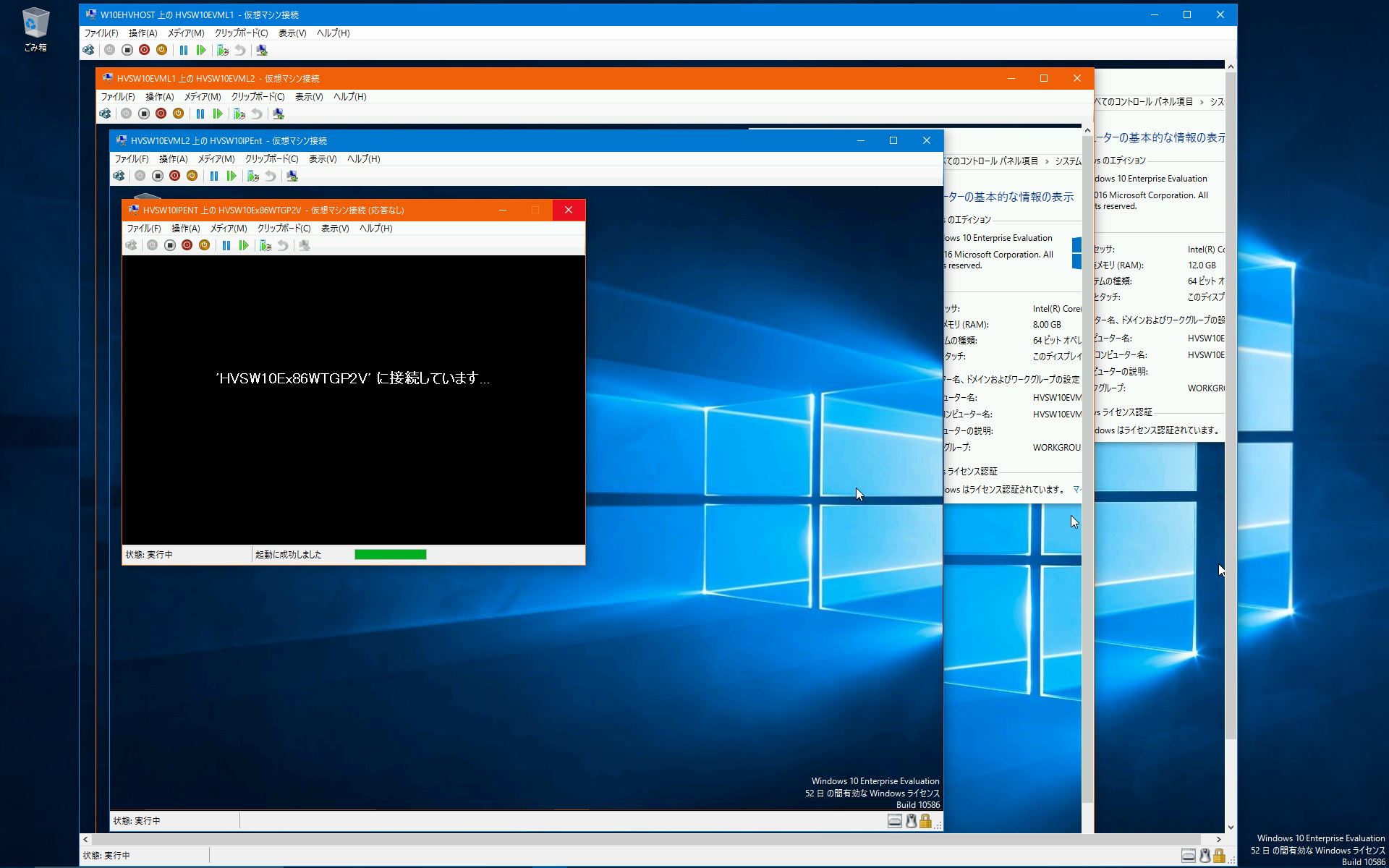Click red Shut Down icon in HVSW10EVML2 toolbar

pyautogui.click(x=161, y=114)
